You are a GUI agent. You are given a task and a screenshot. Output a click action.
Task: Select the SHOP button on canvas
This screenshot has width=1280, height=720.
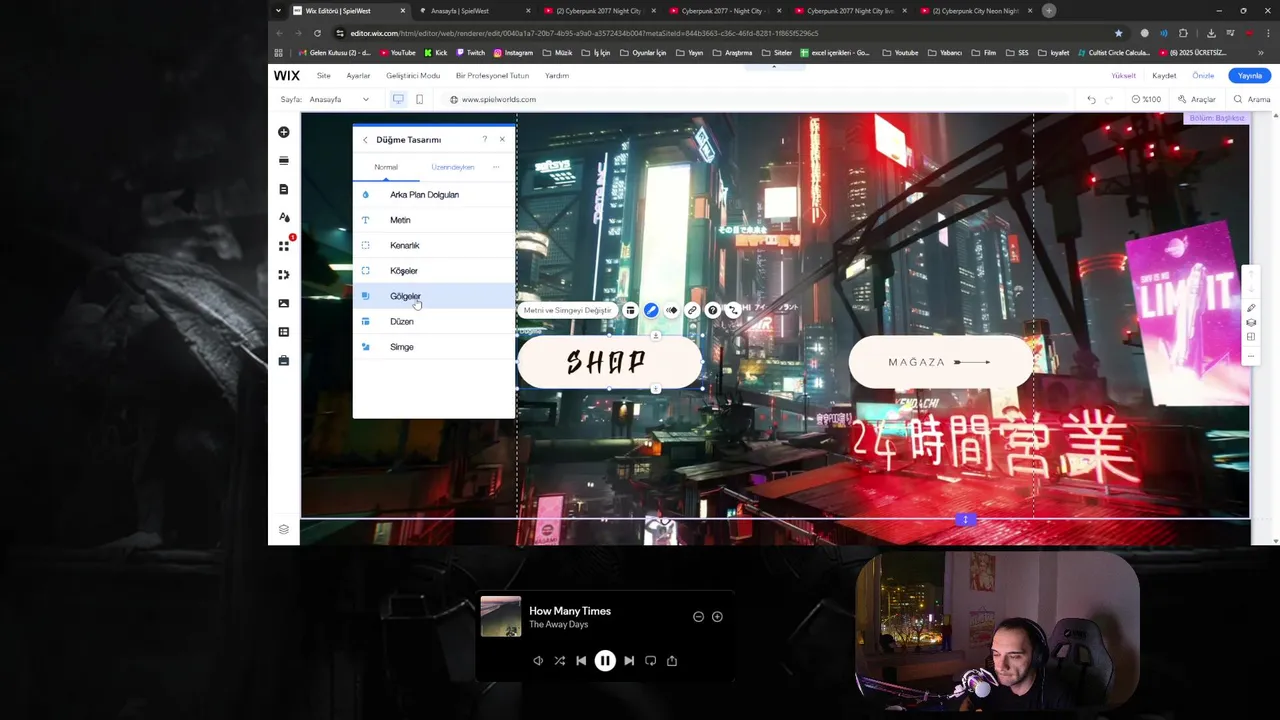point(608,362)
